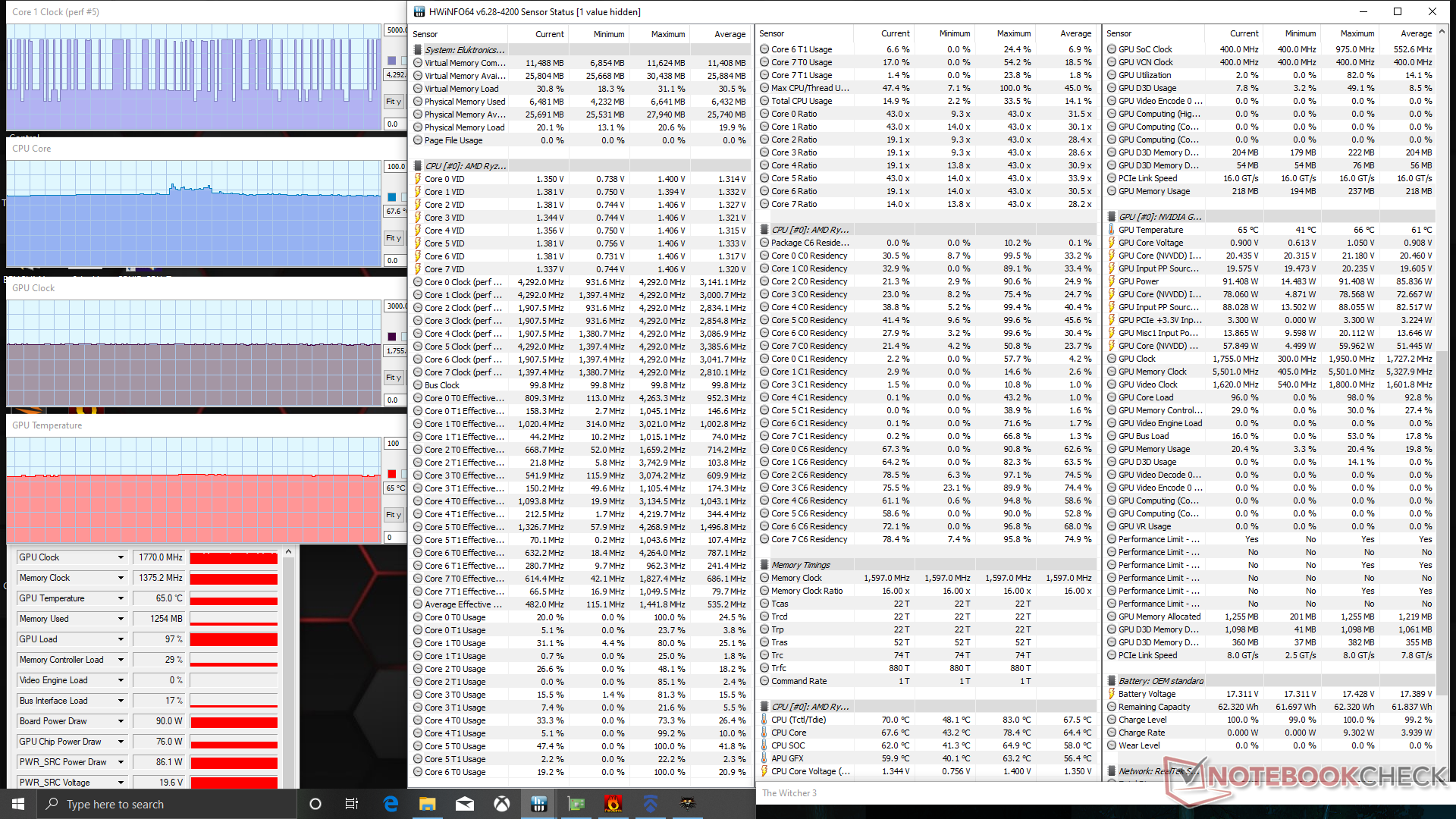Open Task View from the taskbar
The image size is (1456, 819).
click(x=352, y=804)
